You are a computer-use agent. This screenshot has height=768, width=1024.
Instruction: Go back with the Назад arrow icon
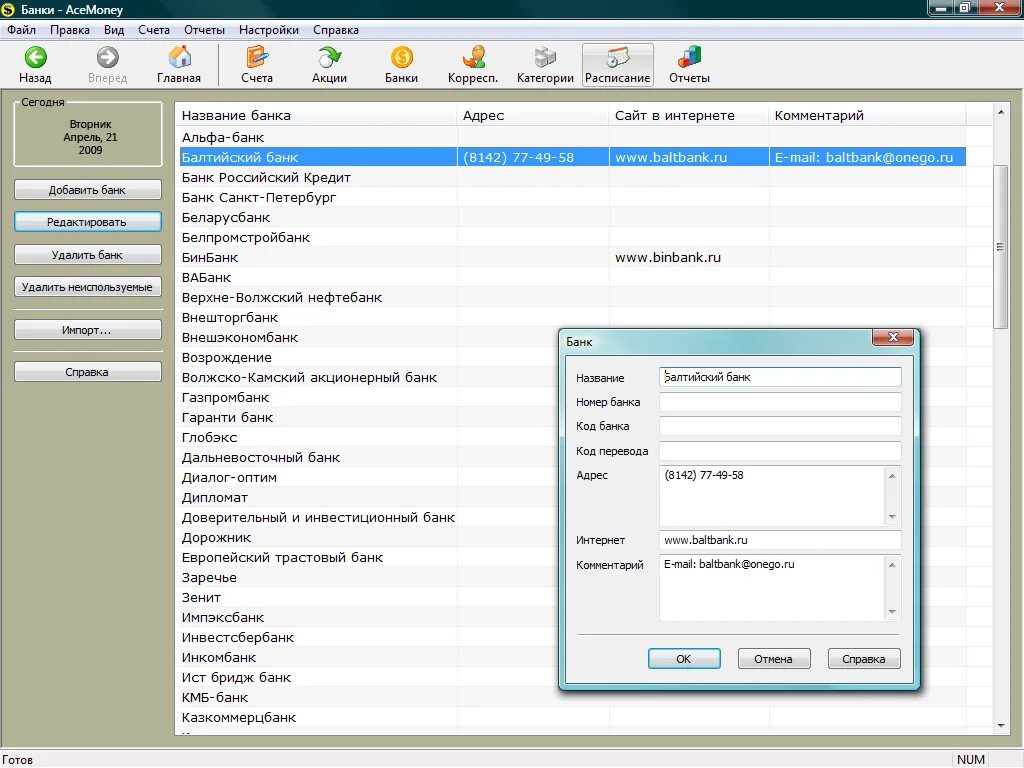click(x=35, y=57)
